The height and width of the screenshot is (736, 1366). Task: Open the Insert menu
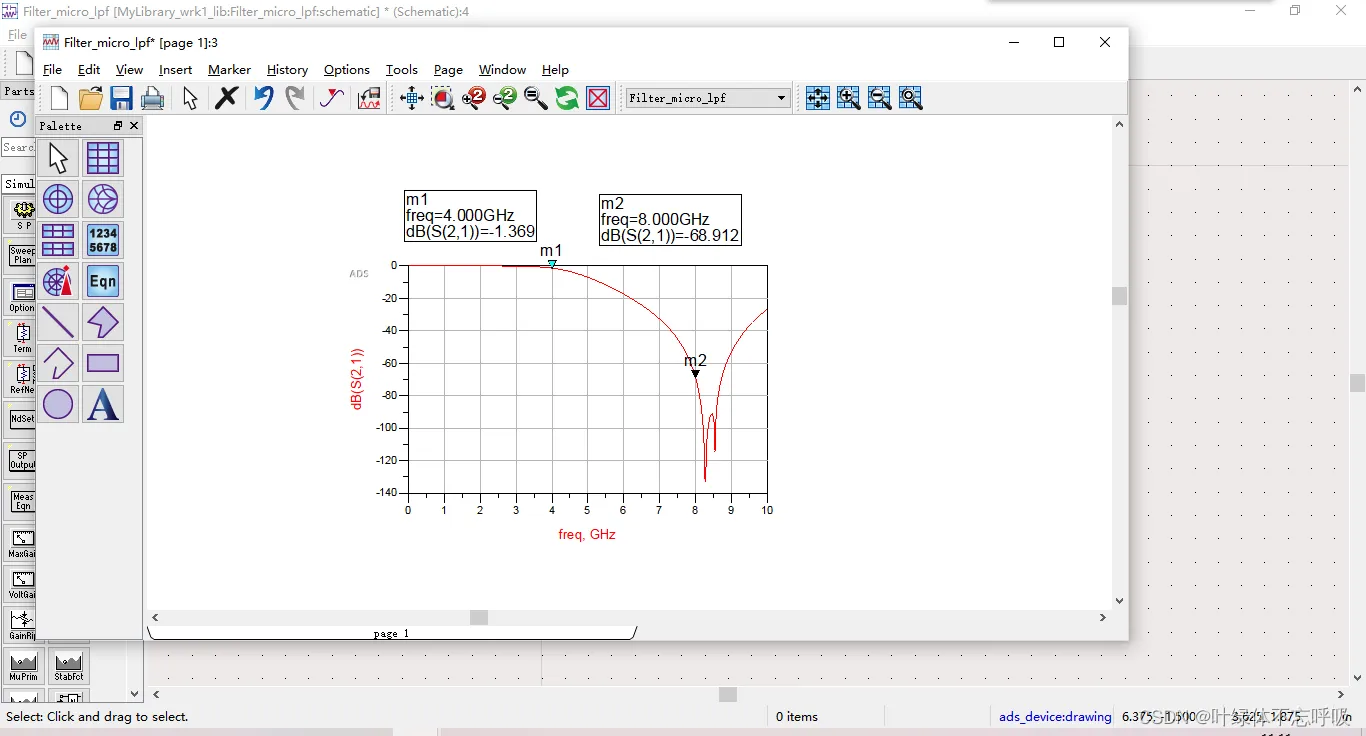pyautogui.click(x=175, y=70)
